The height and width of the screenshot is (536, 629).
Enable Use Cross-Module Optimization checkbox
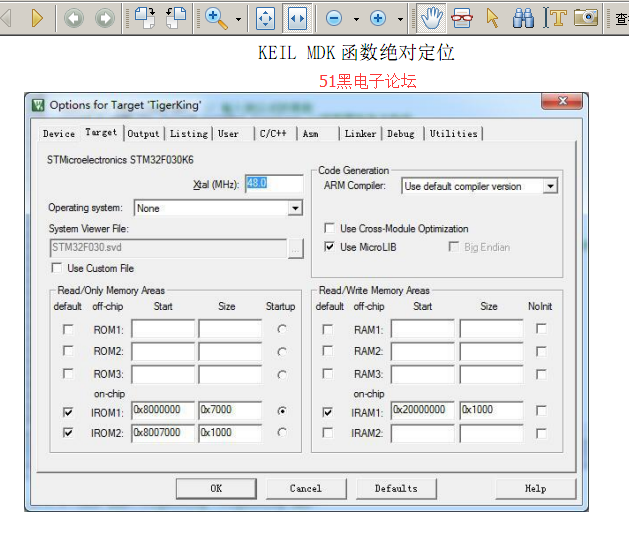tap(329, 228)
